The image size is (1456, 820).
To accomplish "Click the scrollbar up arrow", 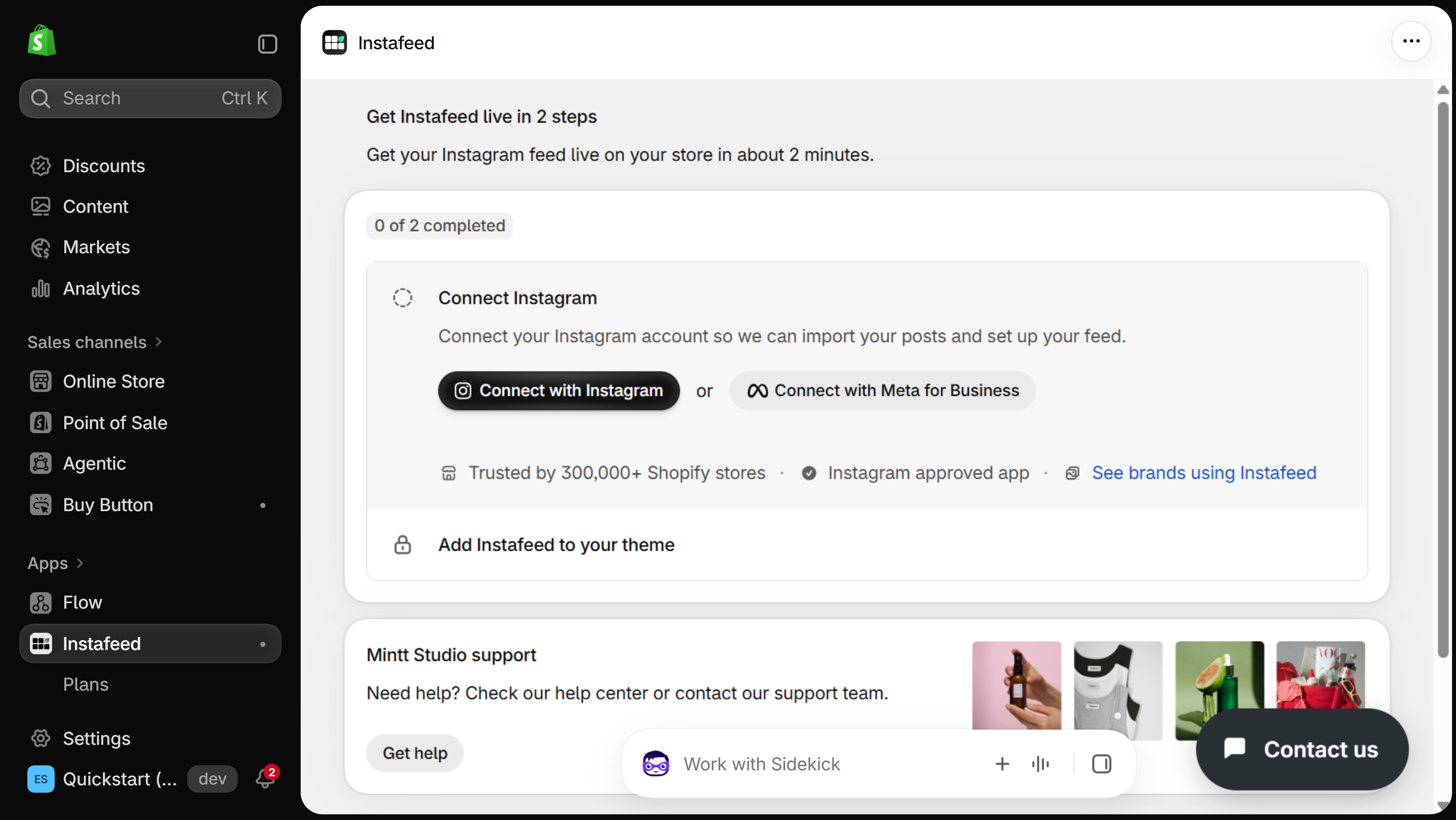I will (1443, 90).
